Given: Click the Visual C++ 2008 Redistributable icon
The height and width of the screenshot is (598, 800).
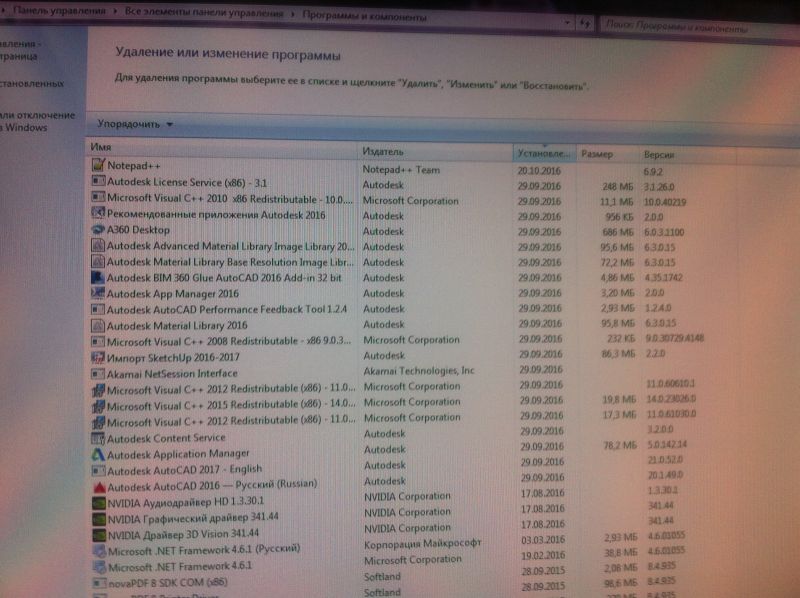Looking at the screenshot, I should [98, 341].
